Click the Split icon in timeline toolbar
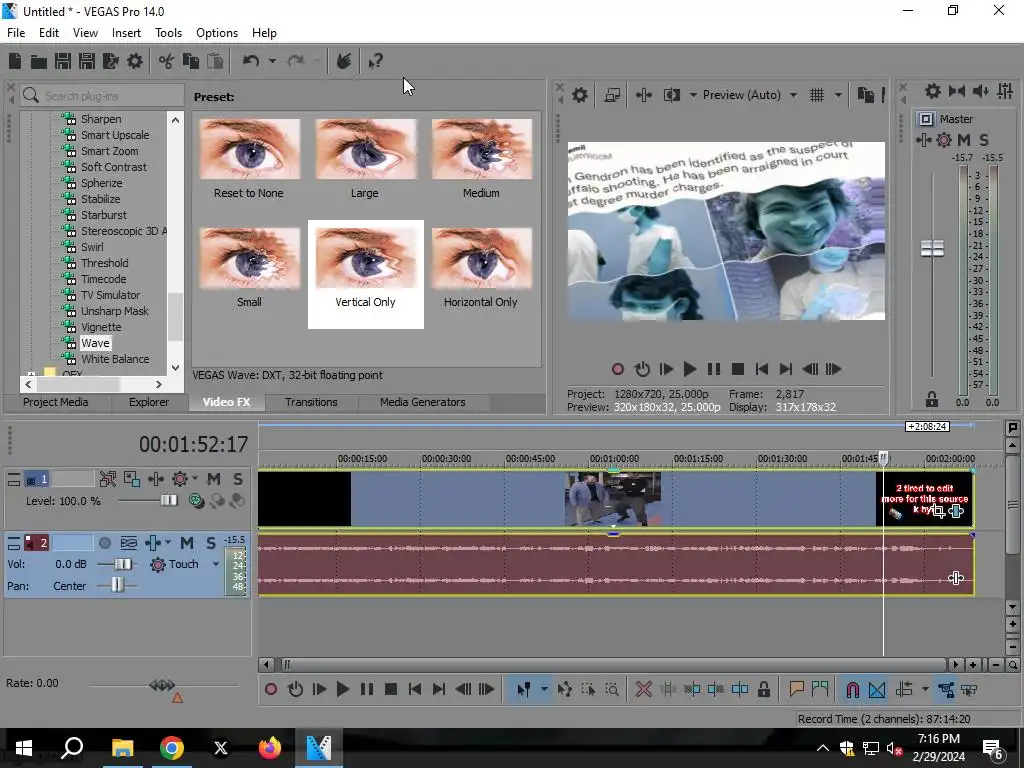This screenshot has height=768, width=1024. pos(740,689)
